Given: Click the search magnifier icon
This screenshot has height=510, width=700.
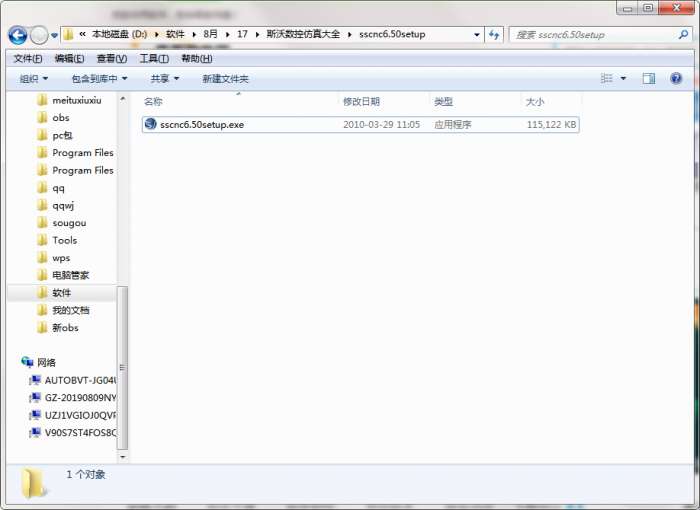Looking at the screenshot, I should coord(683,34).
